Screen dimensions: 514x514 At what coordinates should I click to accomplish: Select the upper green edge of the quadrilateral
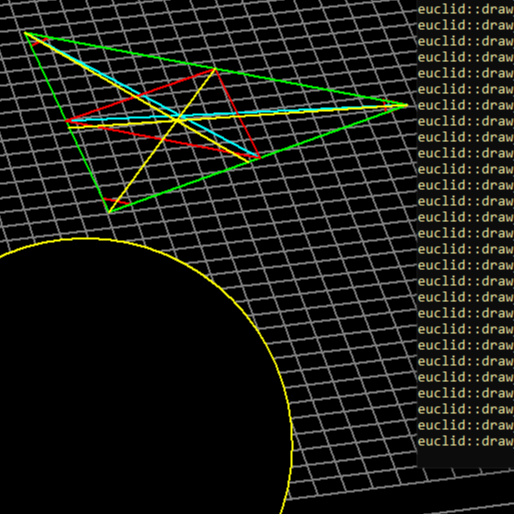[x=216, y=69]
